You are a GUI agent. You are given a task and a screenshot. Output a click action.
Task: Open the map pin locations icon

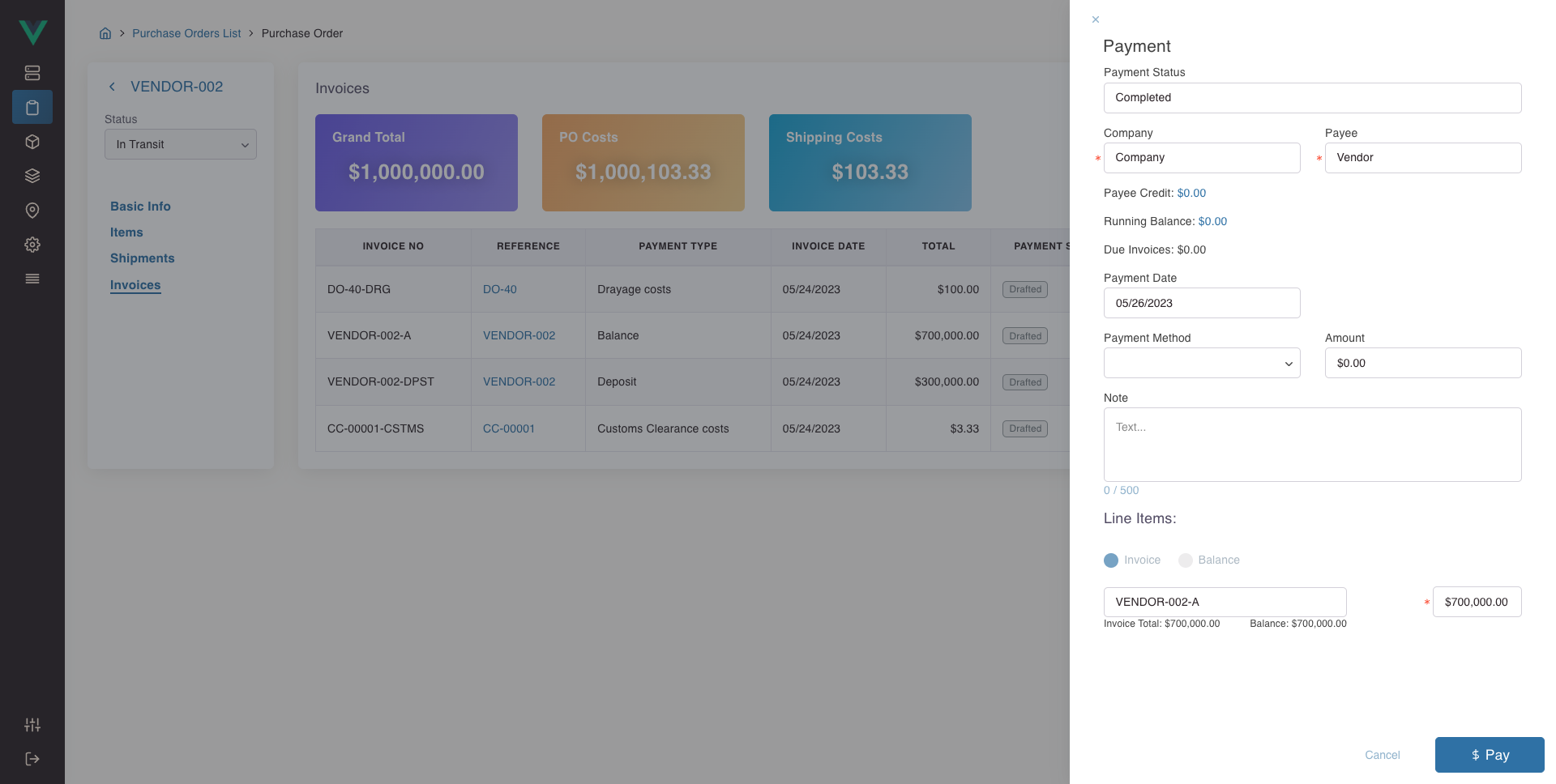coord(32,211)
